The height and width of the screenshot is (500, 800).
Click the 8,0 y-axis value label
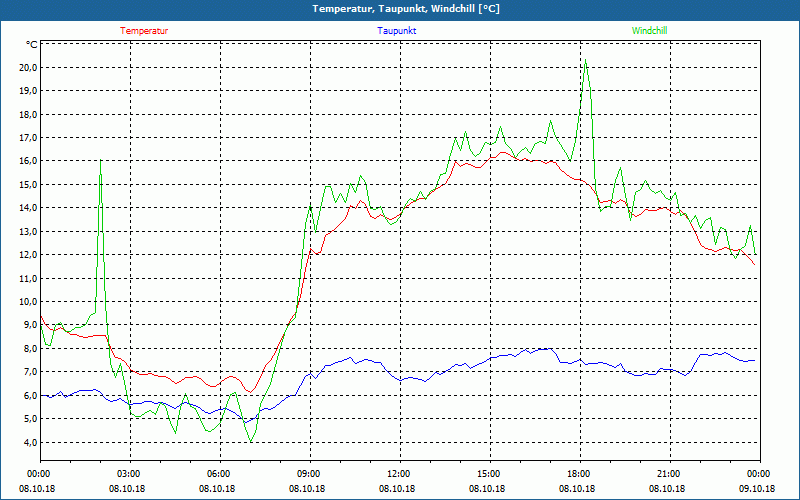29,348
